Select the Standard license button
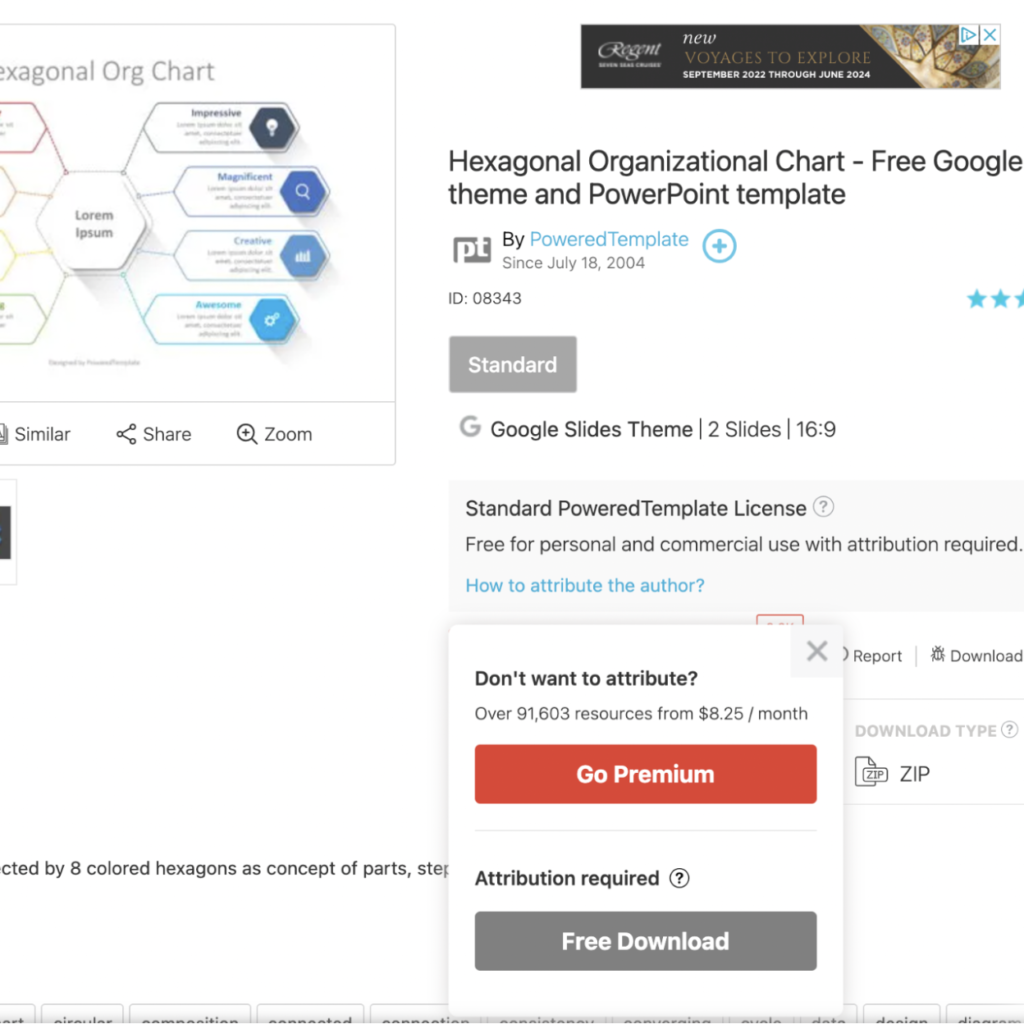 click(513, 365)
